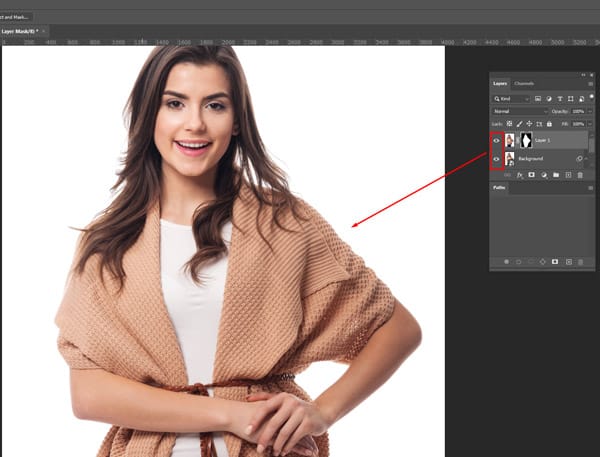
Task: Create a new layer group
Action: point(556,175)
